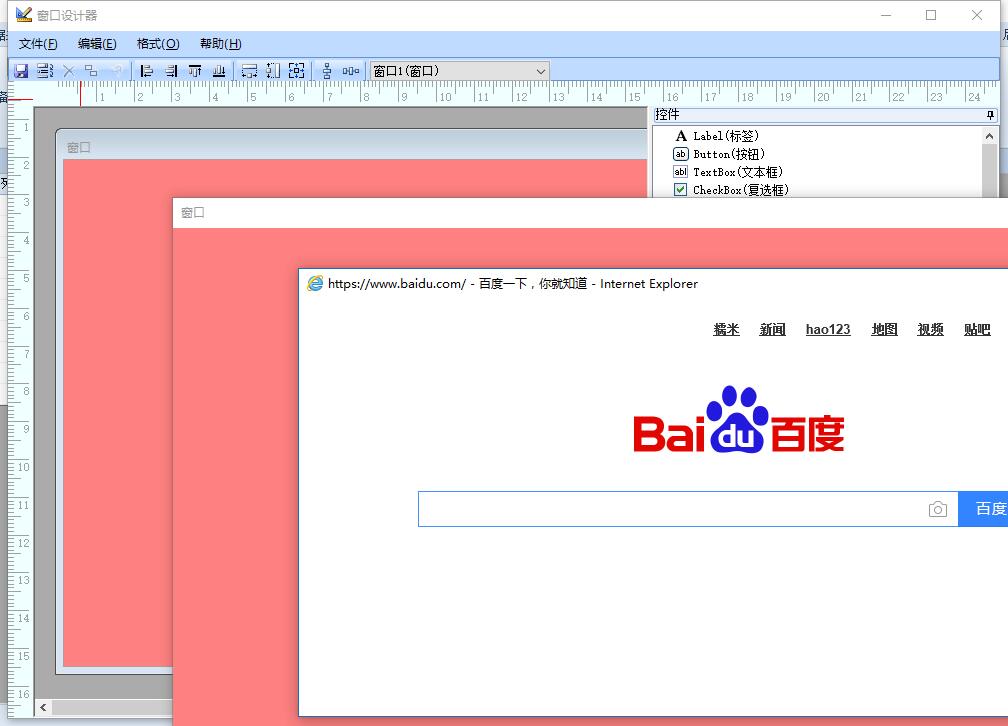Click the Align top edges icon

click(x=195, y=71)
